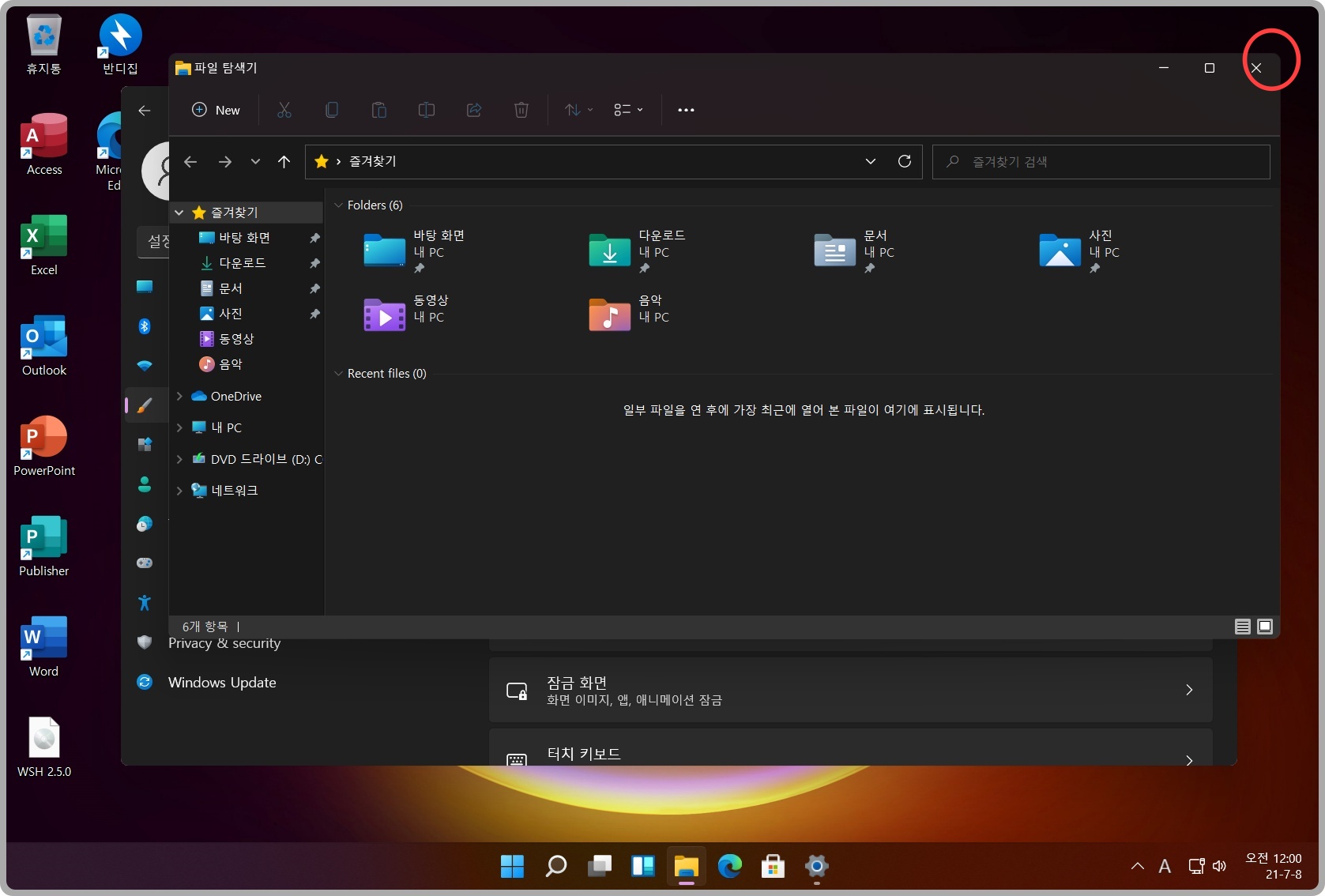Click the Settings window back arrow

tap(145, 111)
